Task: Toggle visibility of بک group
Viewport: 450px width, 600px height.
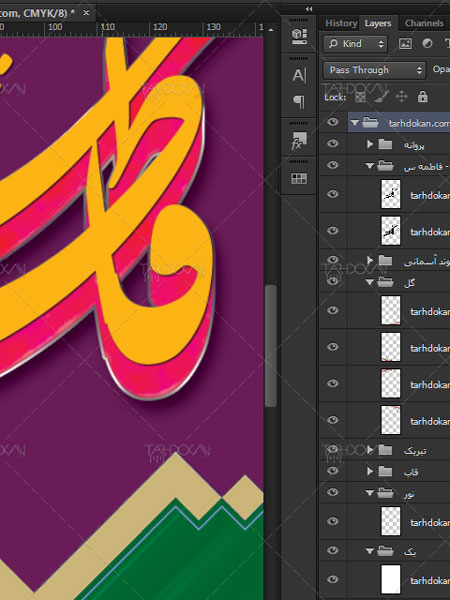Action: point(333,550)
